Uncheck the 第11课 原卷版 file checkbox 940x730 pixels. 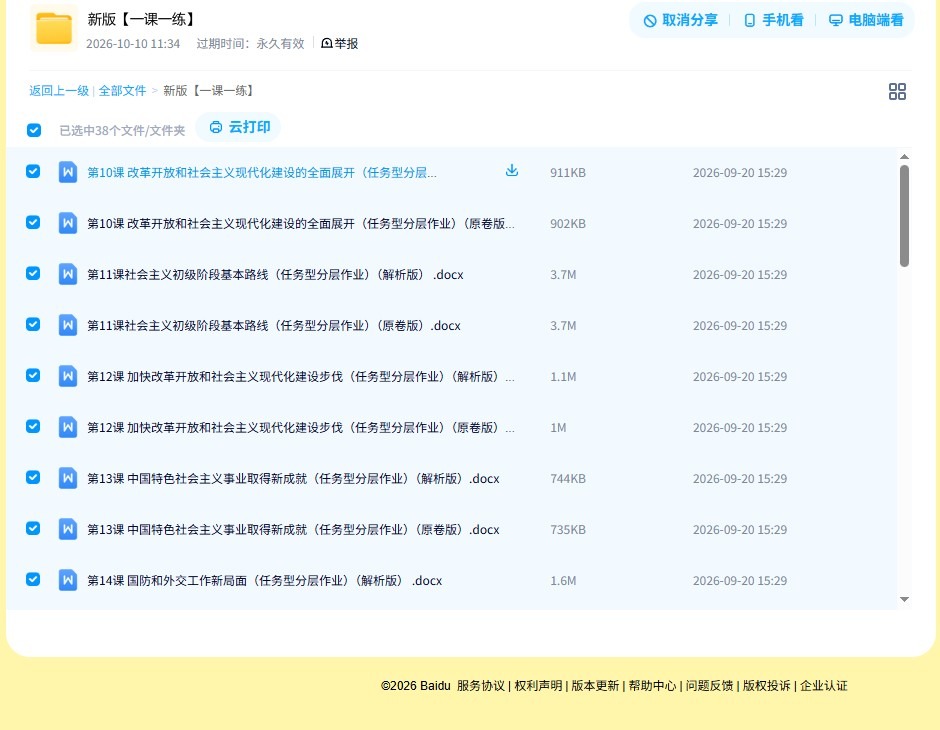click(33, 324)
